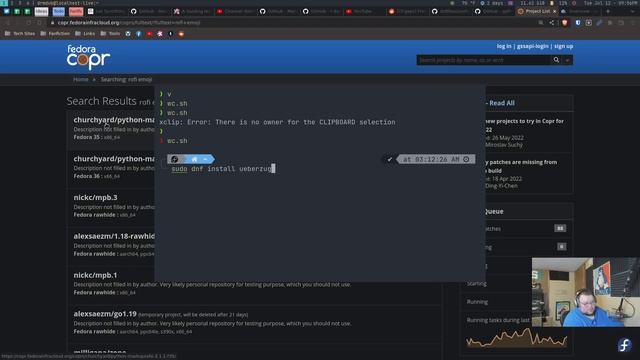
Task: Open the Tech Sites bookmark folder
Action: coord(20,33)
